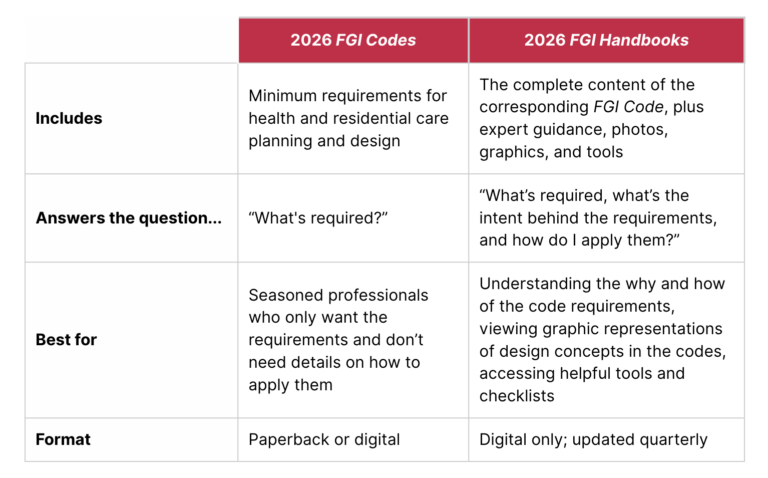Click the Seasoned professionals cell
Screen dimensions: 768x478
[353, 340]
